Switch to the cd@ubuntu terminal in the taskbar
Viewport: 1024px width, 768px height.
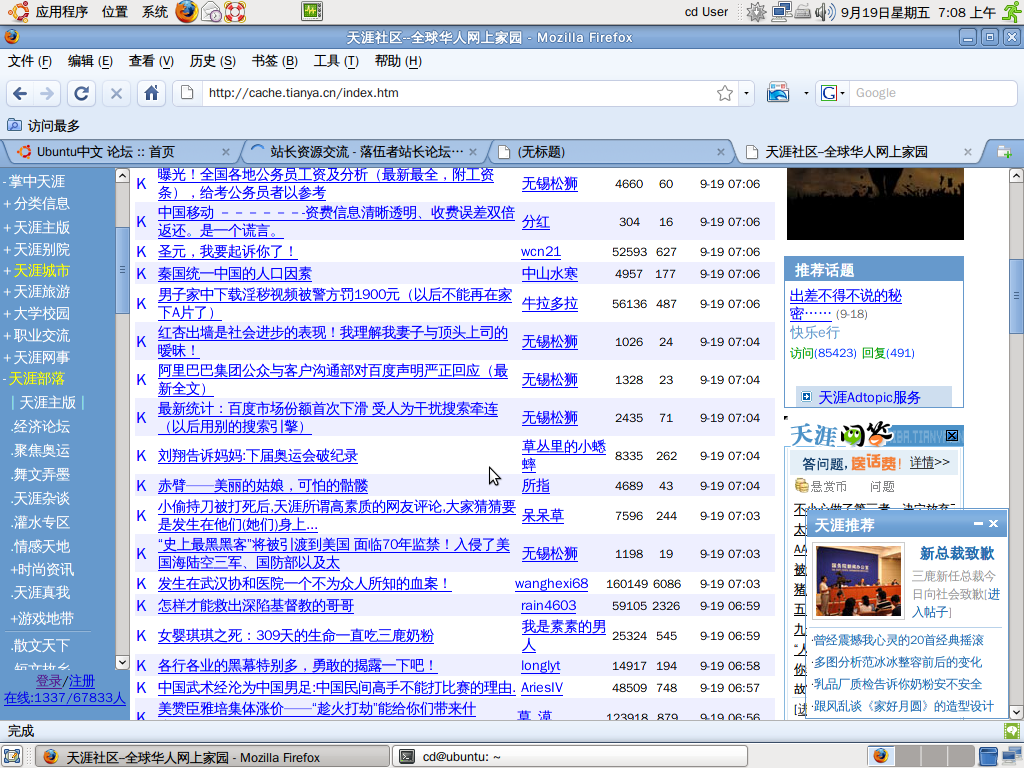coord(569,757)
